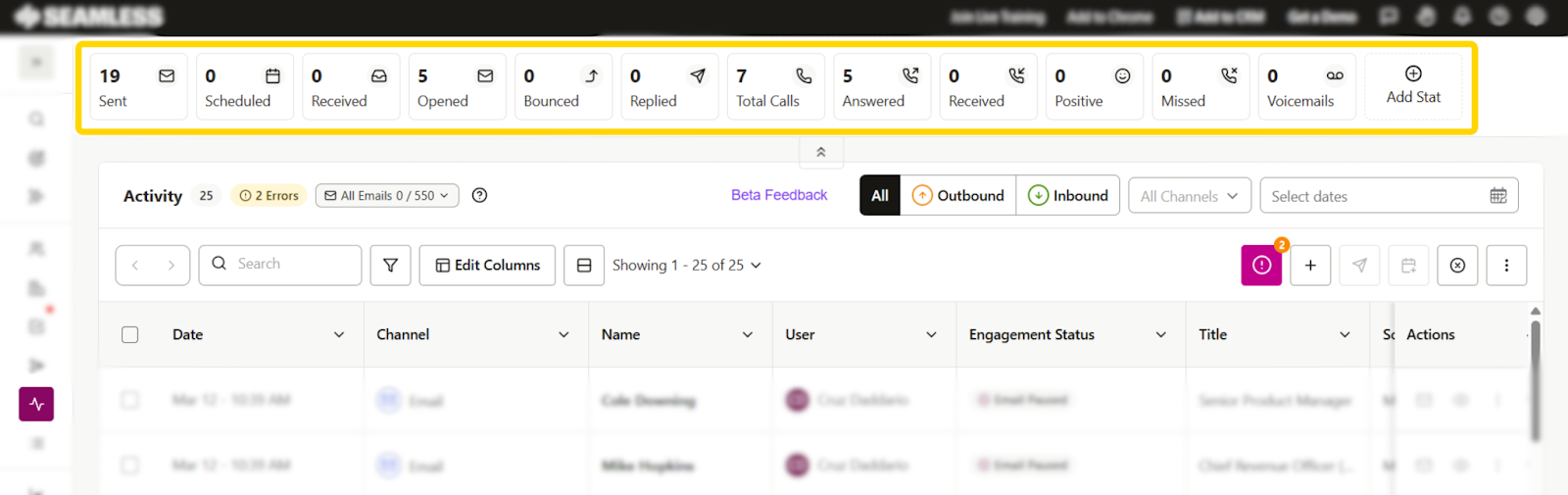Click the table vertical scrollbar
This screenshot has height=495, width=1568.
tap(1536, 382)
